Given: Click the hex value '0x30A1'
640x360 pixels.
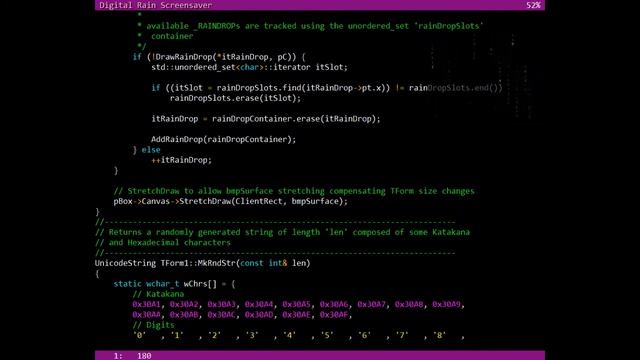Looking at the screenshot, I should pos(146,304).
